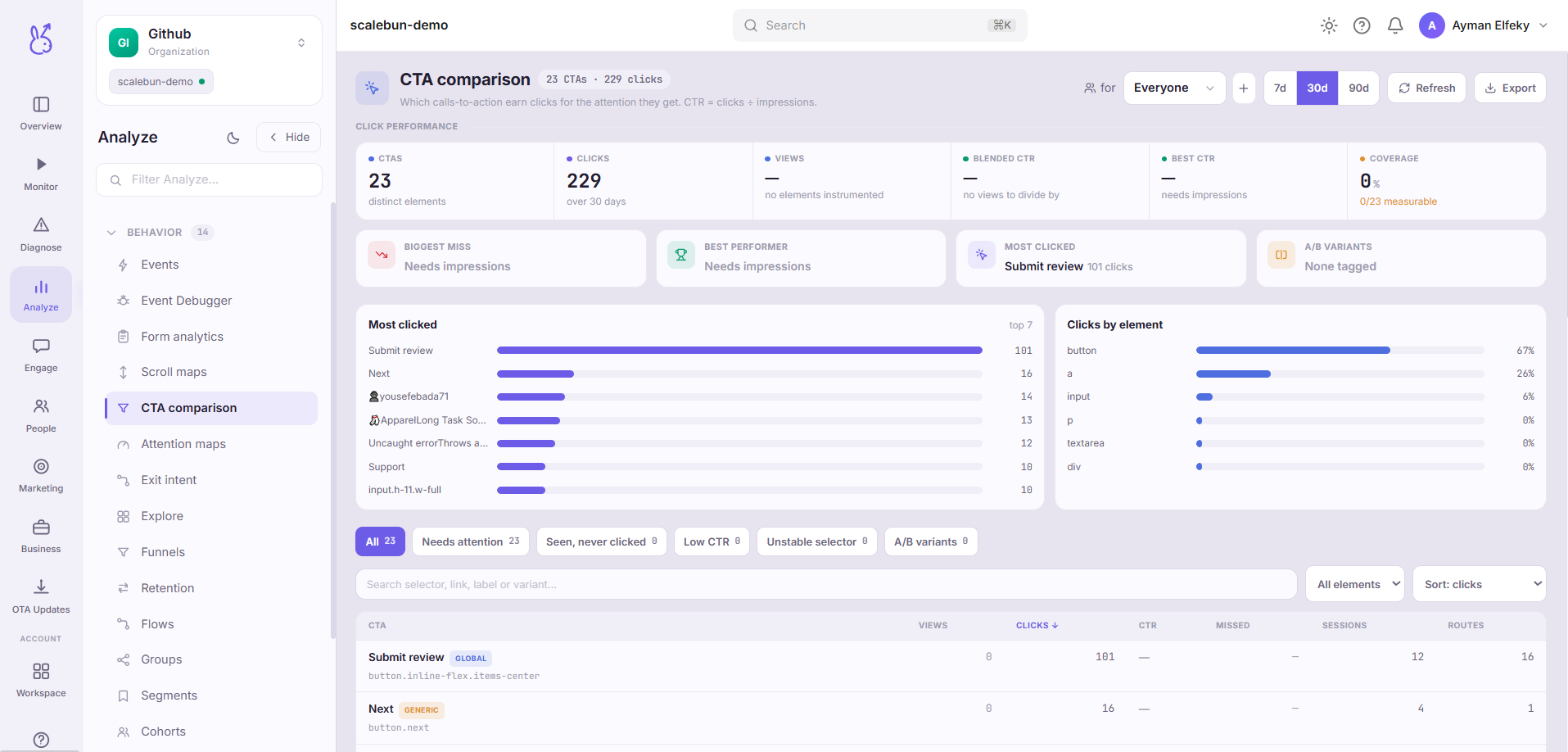Select the Needs attention filter tab
Image resolution: width=1568 pixels, height=752 pixels.
471,541
